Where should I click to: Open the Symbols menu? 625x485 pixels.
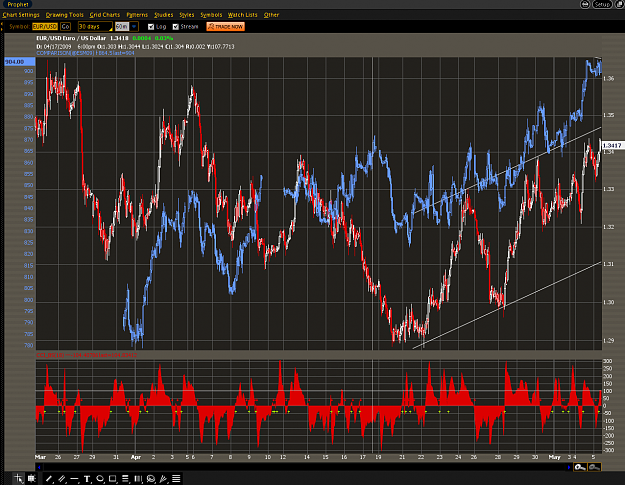coord(211,15)
